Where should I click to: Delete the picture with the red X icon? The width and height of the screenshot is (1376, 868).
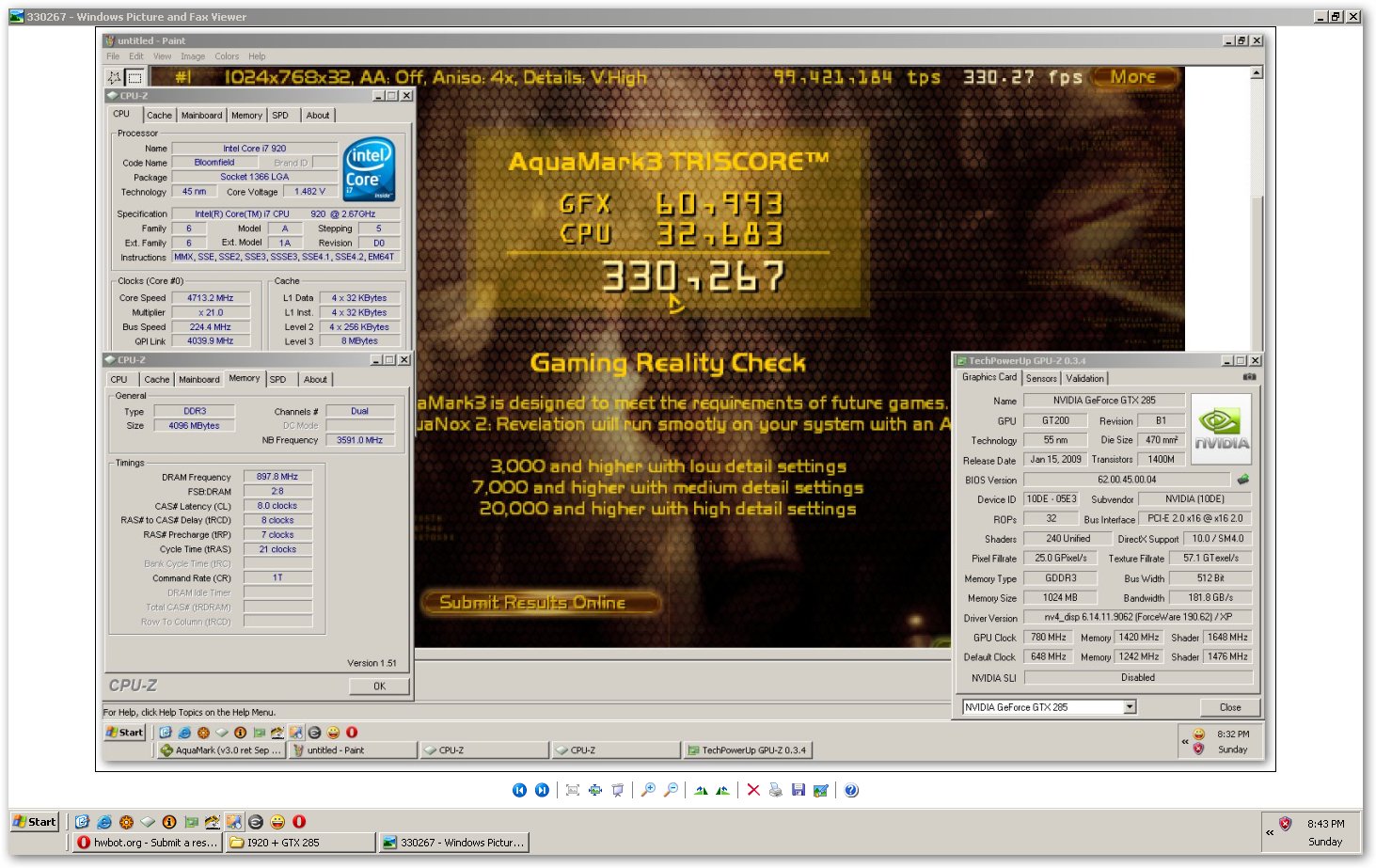[x=753, y=790]
